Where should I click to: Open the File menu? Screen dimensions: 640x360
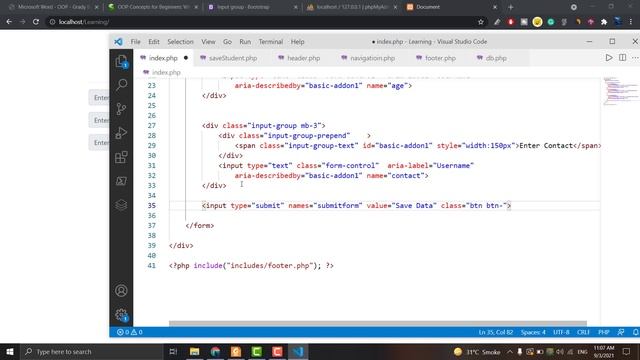click(136, 42)
